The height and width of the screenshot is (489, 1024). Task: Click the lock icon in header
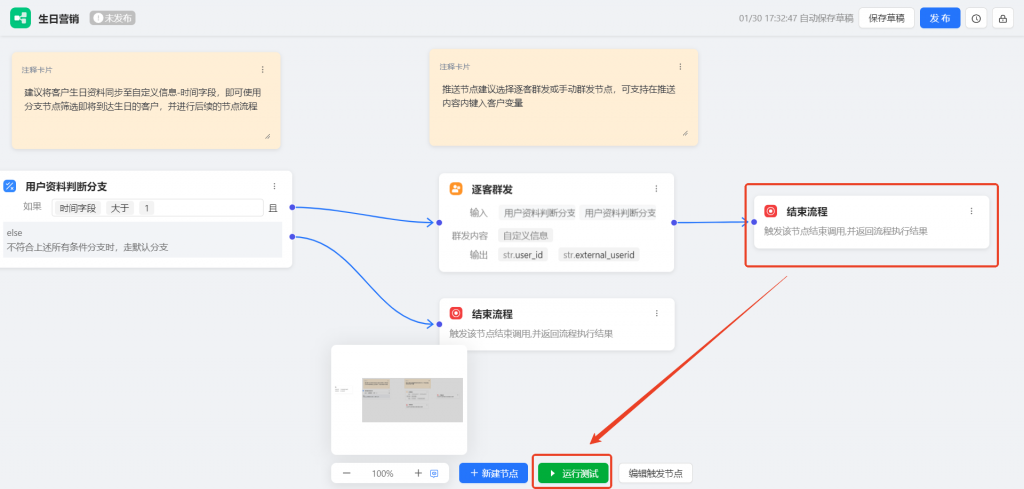pyautogui.click(x=1002, y=18)
